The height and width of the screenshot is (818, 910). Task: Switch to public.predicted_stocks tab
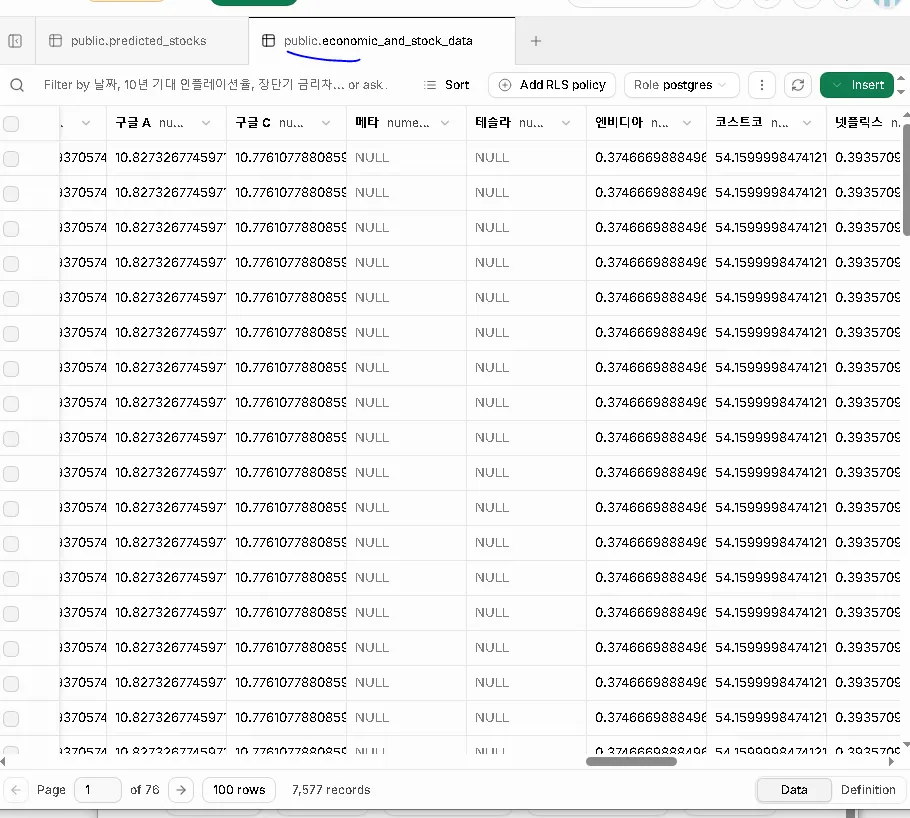(x=142, y=41)
